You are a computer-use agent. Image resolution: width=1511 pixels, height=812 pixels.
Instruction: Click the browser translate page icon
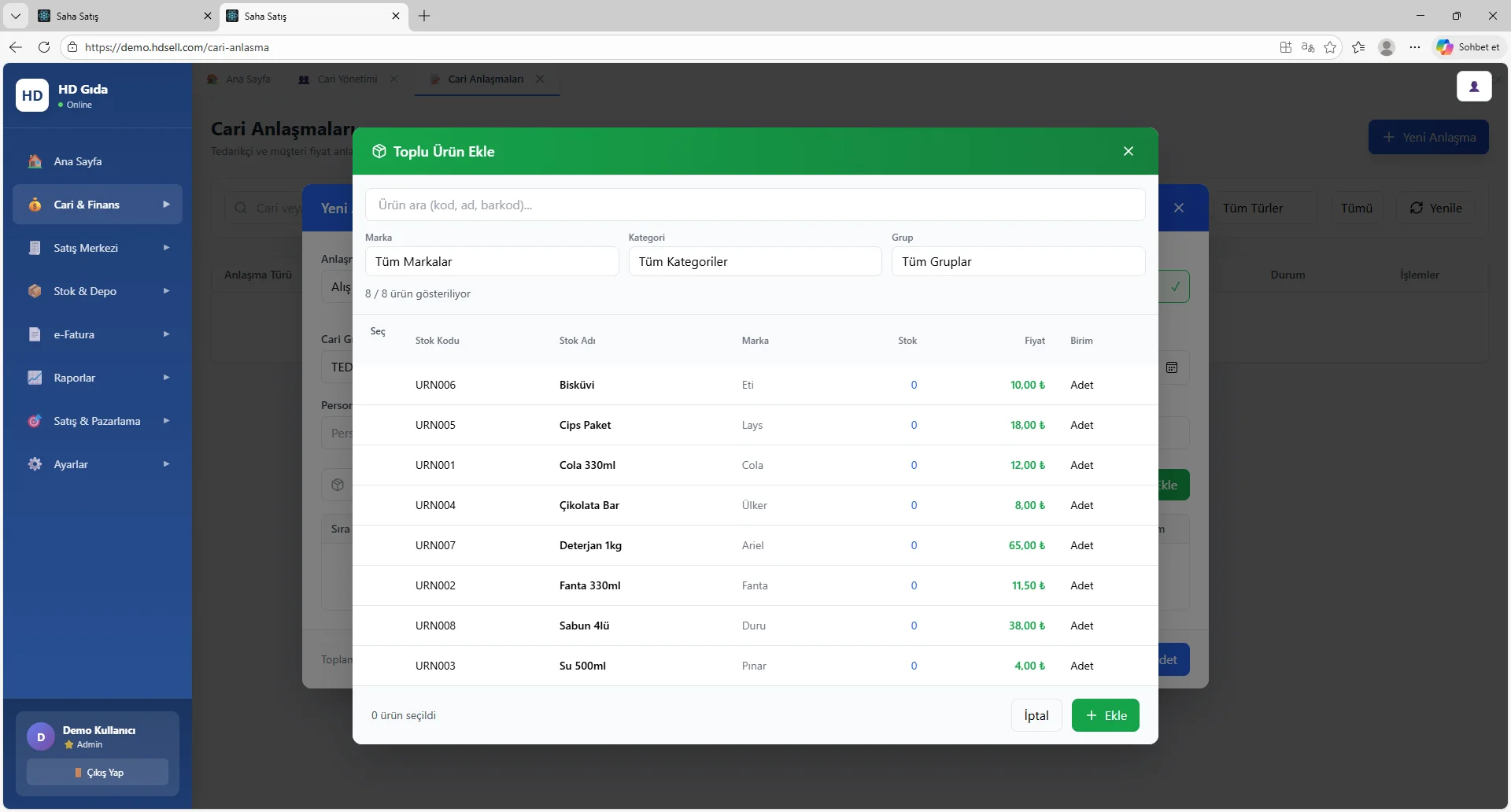tap(1308, 47)
